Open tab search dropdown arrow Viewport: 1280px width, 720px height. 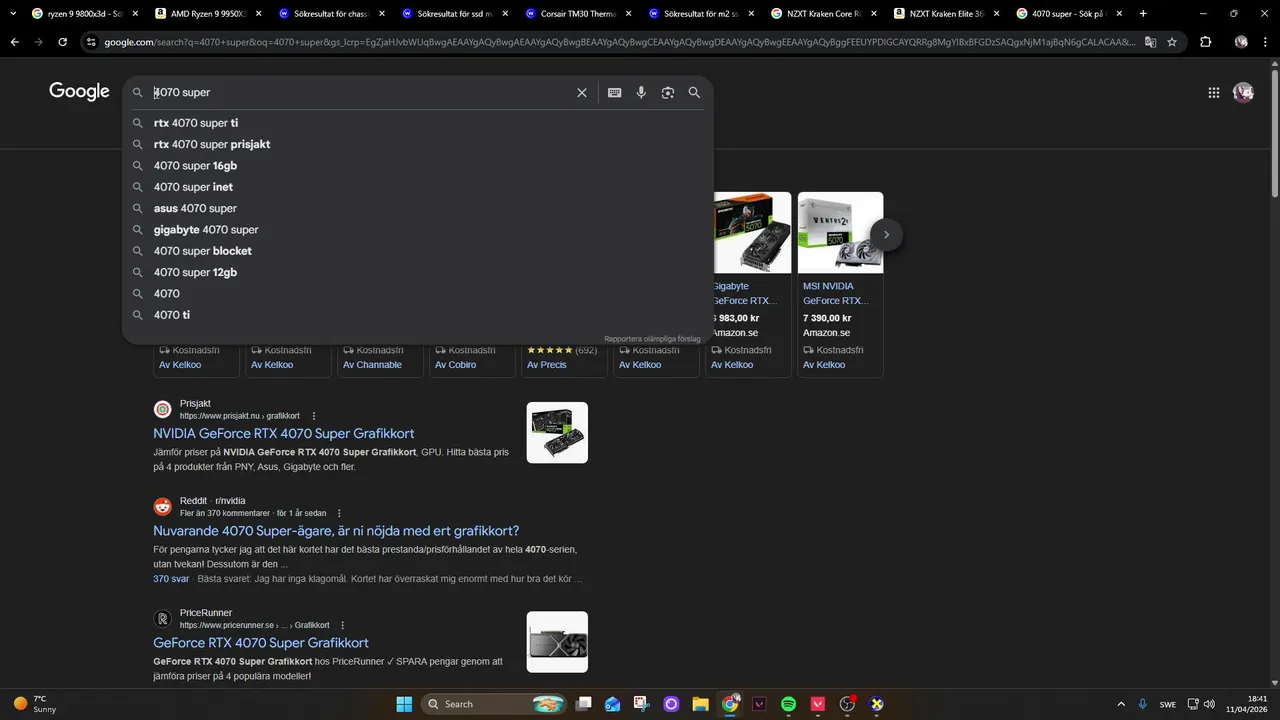tap(14, 13)
